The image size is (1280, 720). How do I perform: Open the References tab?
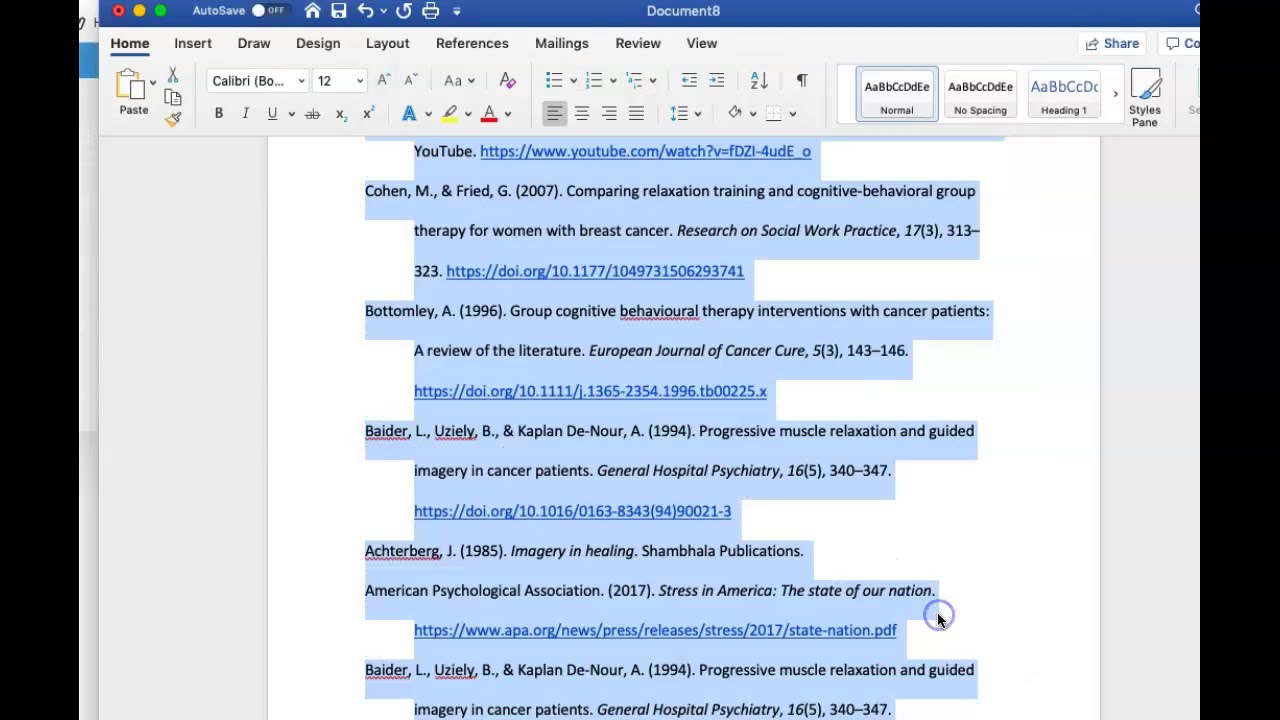pyautogui.click(x=472, y=43)
